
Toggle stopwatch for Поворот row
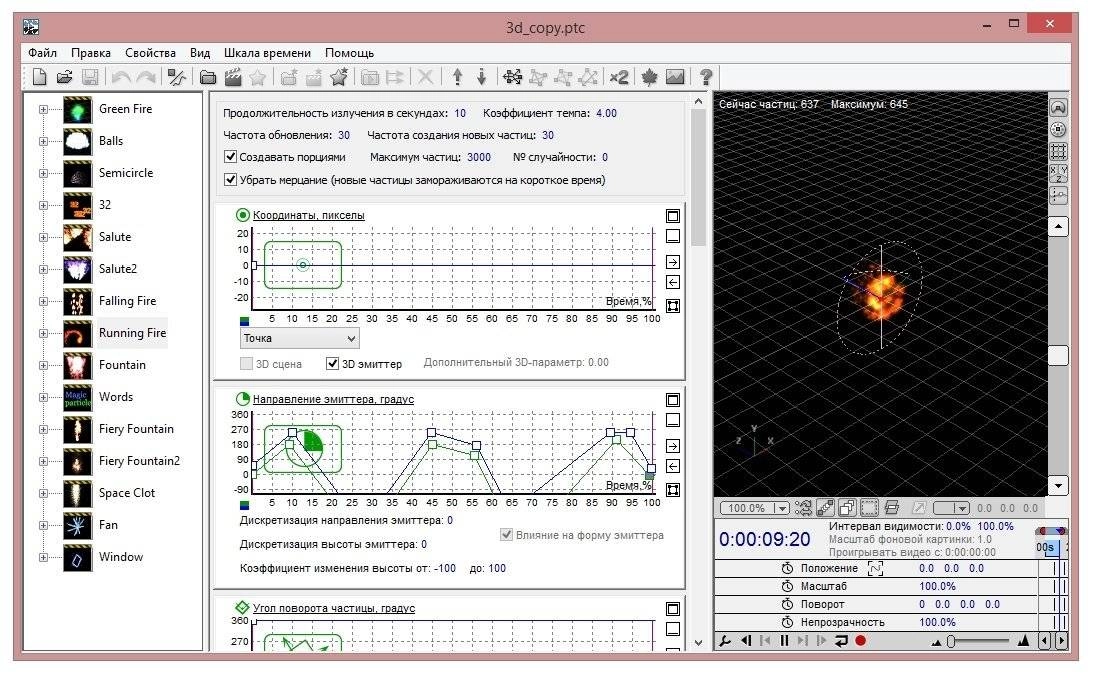pos(787,605)
